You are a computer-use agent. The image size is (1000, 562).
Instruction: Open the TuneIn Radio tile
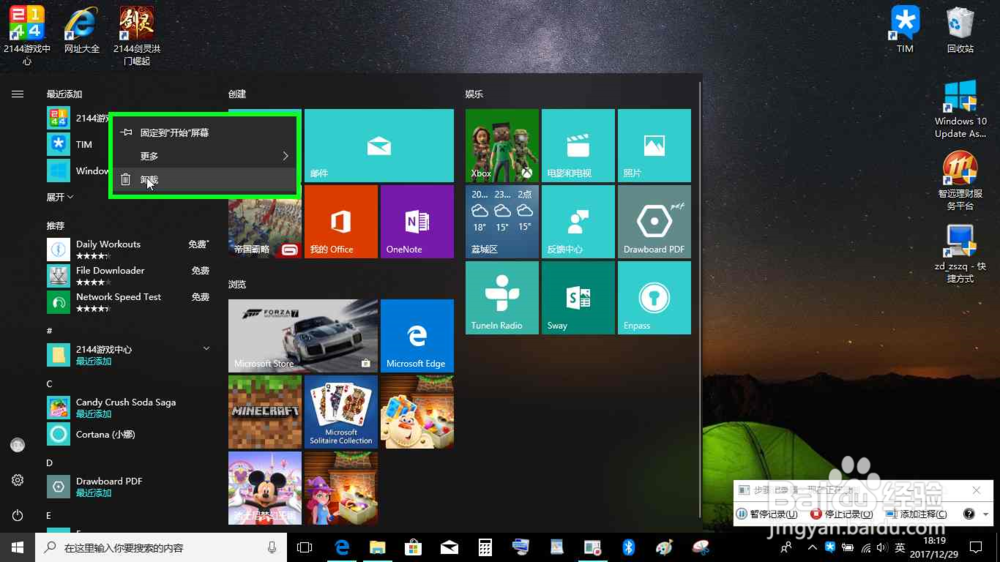click(x=502, y=297)
